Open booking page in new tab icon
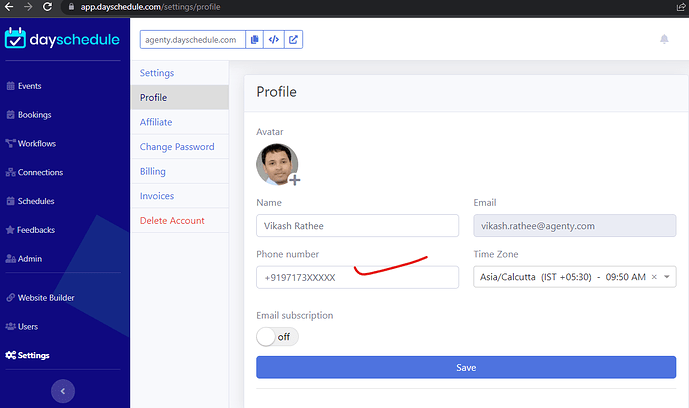The image size is (689, 408). [294, 40]
